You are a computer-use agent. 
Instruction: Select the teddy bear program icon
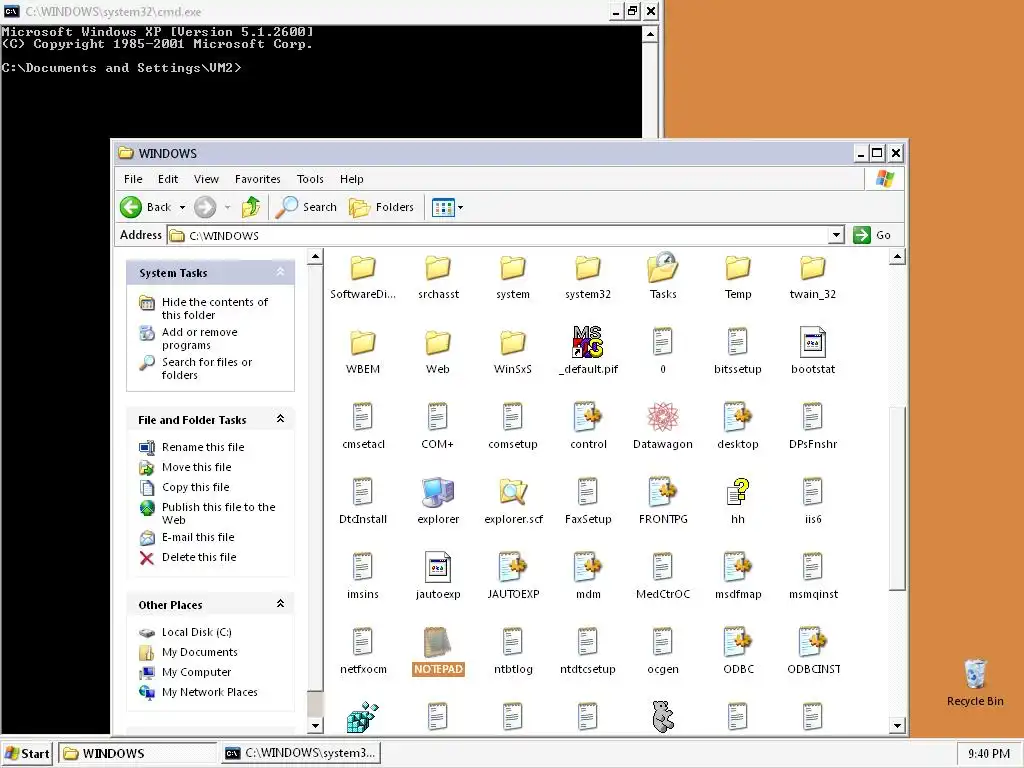pyautogui.click(x=663, y=716)
